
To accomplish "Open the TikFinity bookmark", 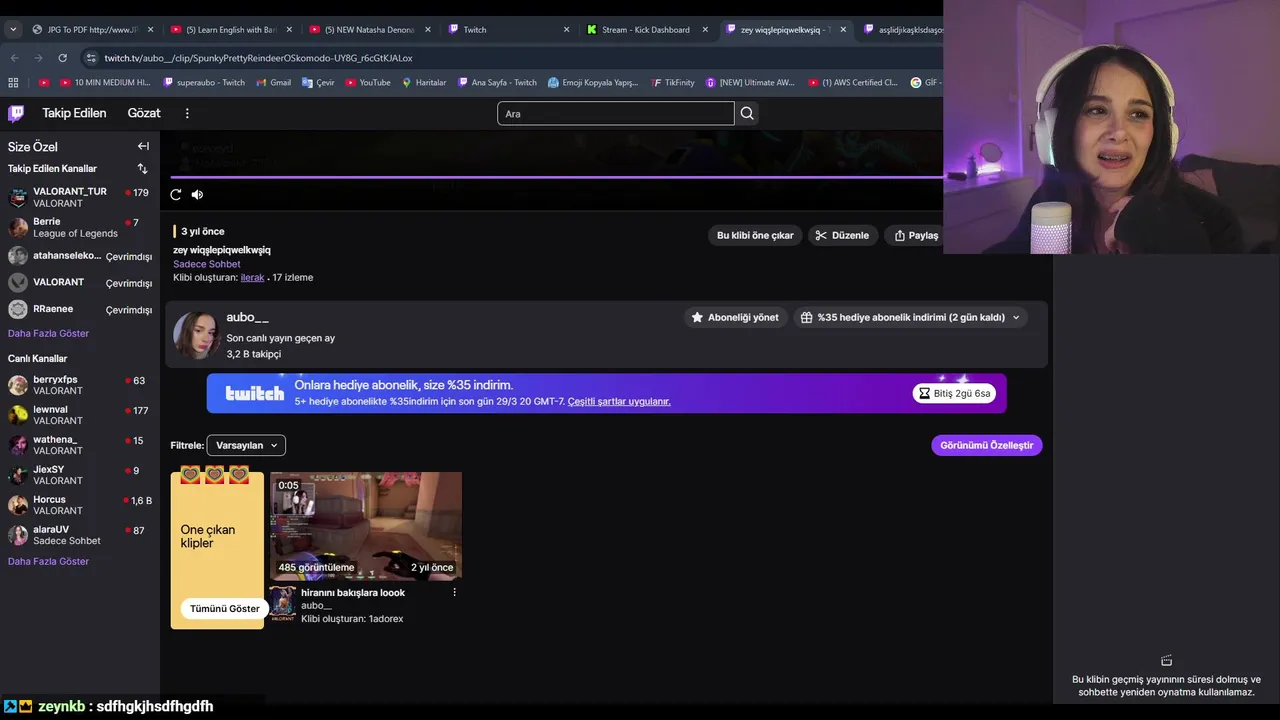I will pos(672,82).
